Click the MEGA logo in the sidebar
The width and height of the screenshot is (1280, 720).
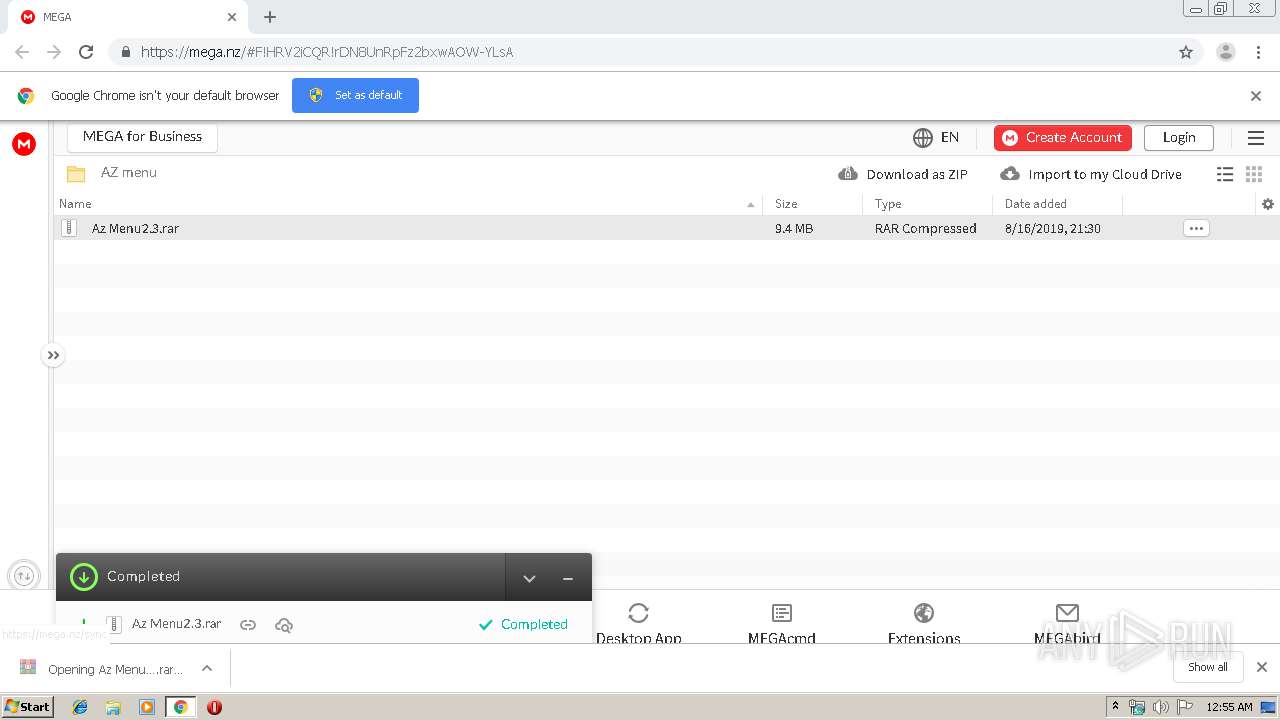click(x=24, y=144)
